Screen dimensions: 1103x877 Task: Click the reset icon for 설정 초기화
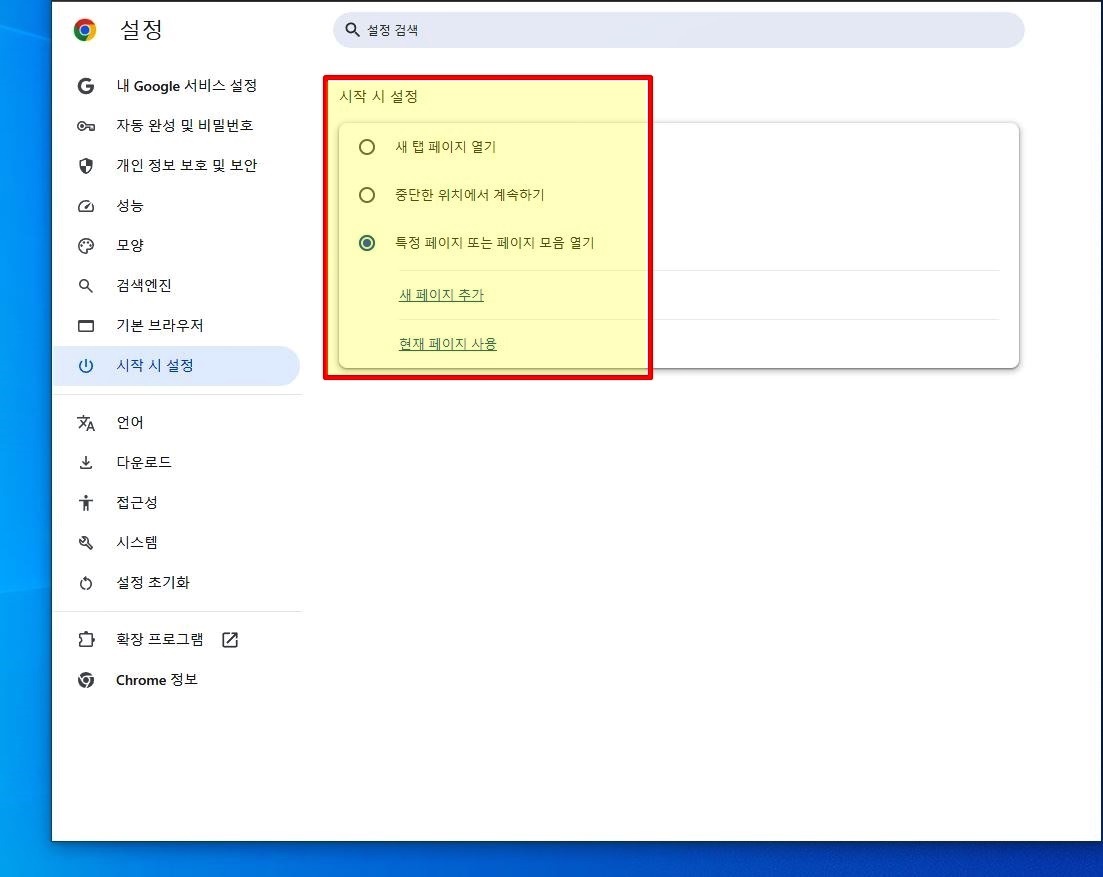86,583
